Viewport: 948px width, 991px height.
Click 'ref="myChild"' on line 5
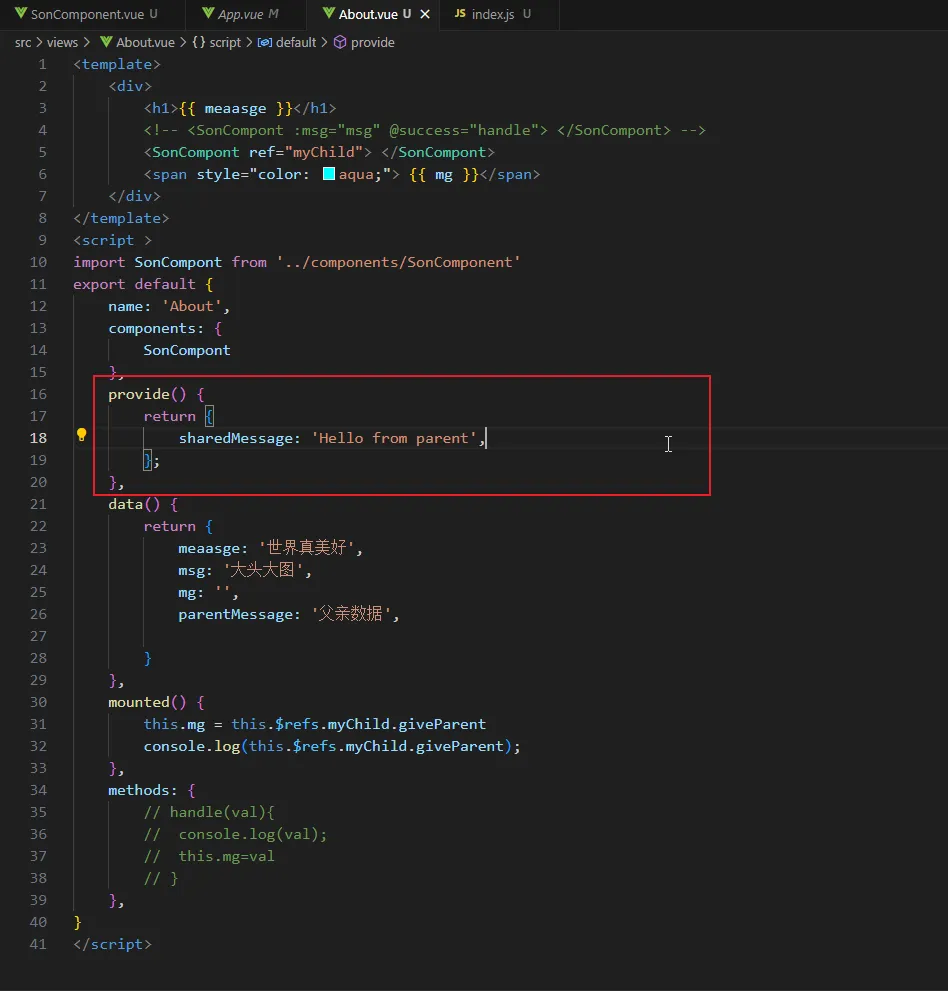[306, 152]
